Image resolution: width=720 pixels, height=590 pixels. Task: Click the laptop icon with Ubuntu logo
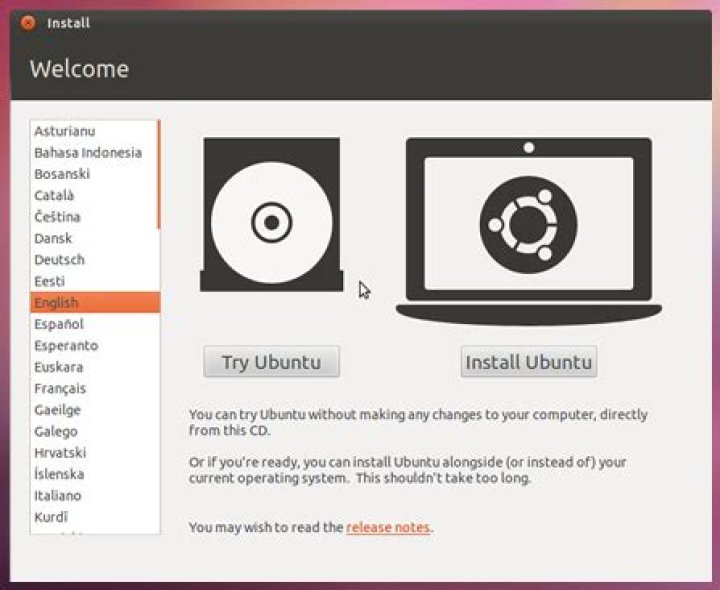click(x=529, y=231)
